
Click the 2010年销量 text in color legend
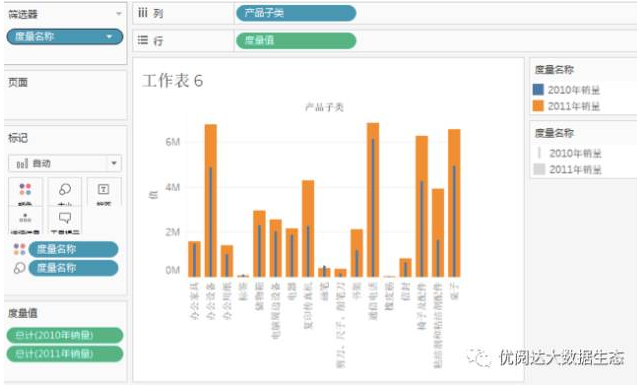(574, 90)
